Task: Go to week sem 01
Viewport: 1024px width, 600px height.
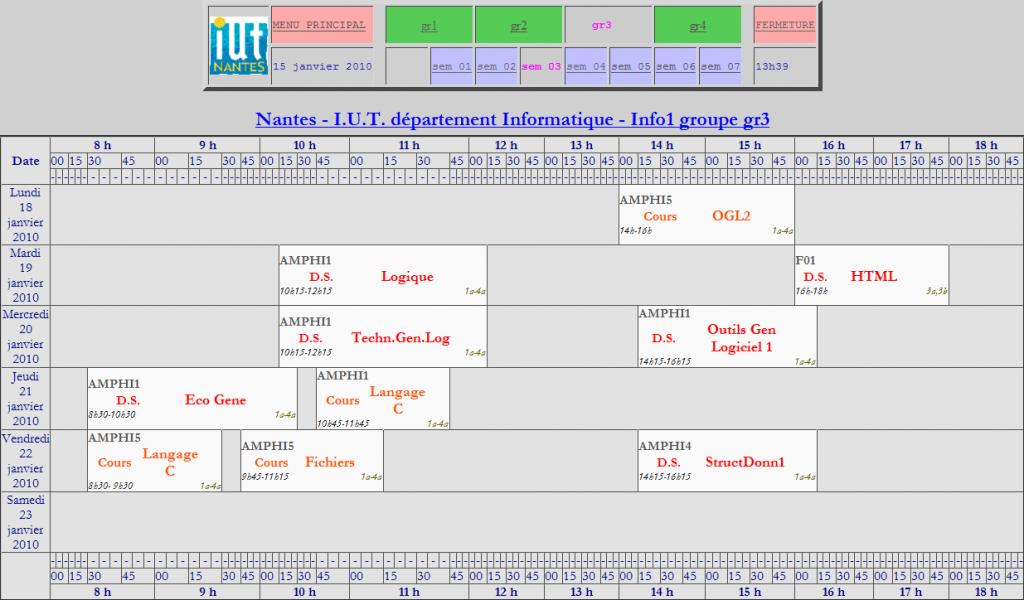Action: pos(451,66)
